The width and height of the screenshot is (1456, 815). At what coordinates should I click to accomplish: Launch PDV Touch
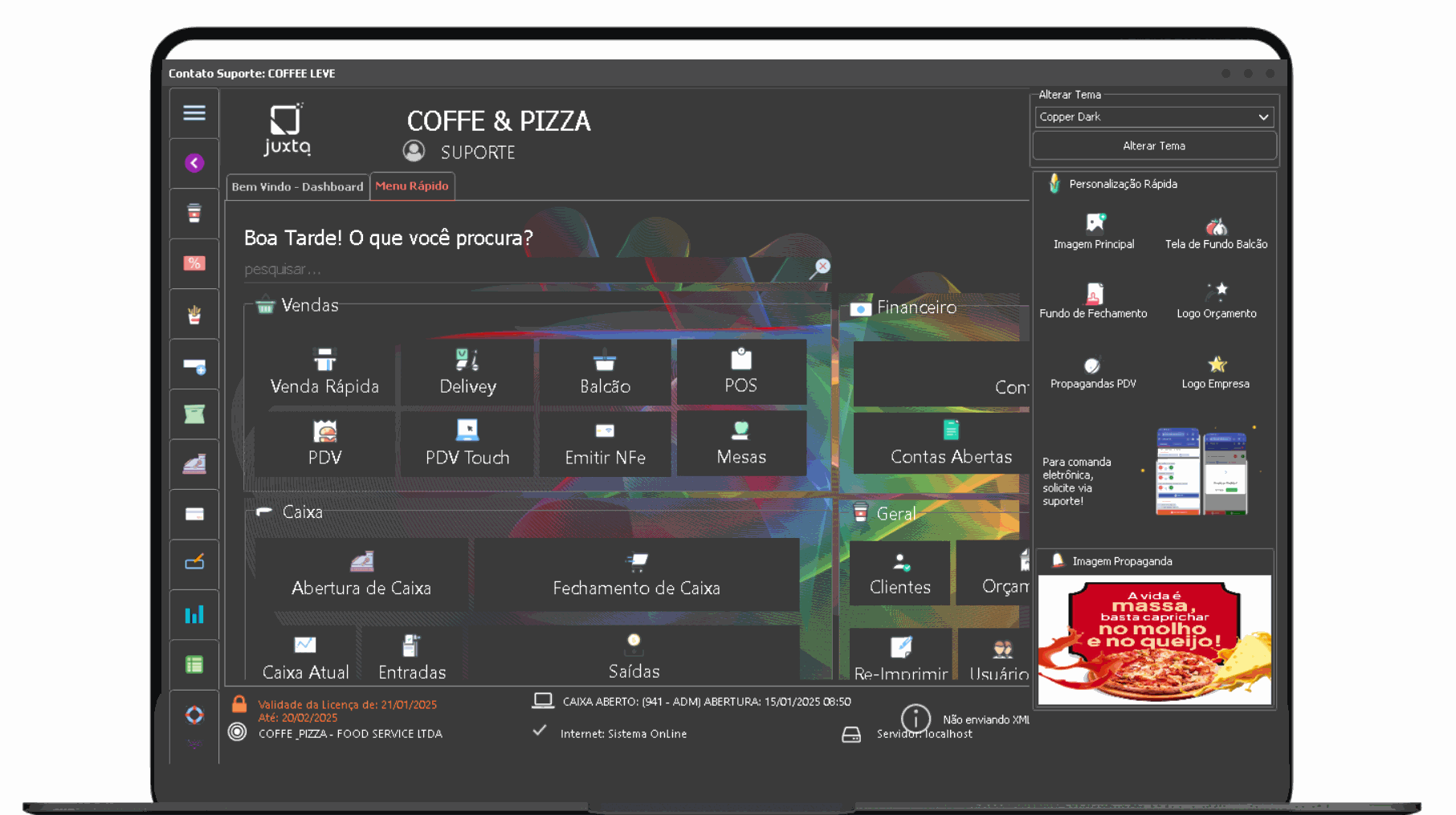467,442
